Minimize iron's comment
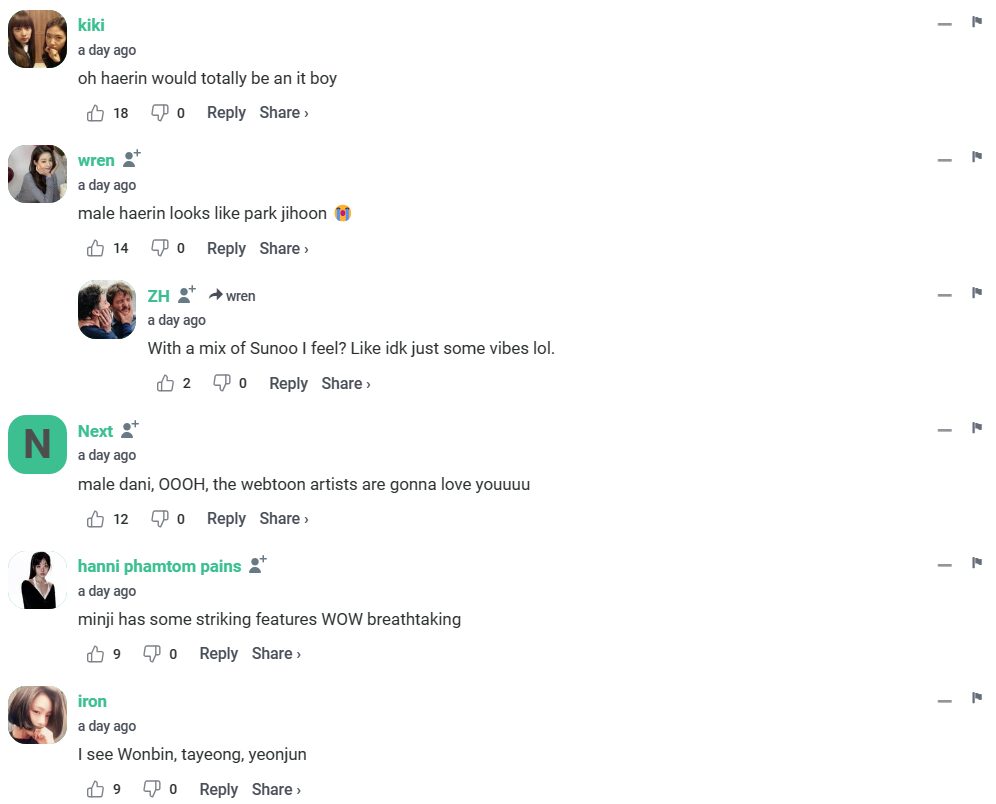The height and width of the screenshot is (804, 996). 944,700
